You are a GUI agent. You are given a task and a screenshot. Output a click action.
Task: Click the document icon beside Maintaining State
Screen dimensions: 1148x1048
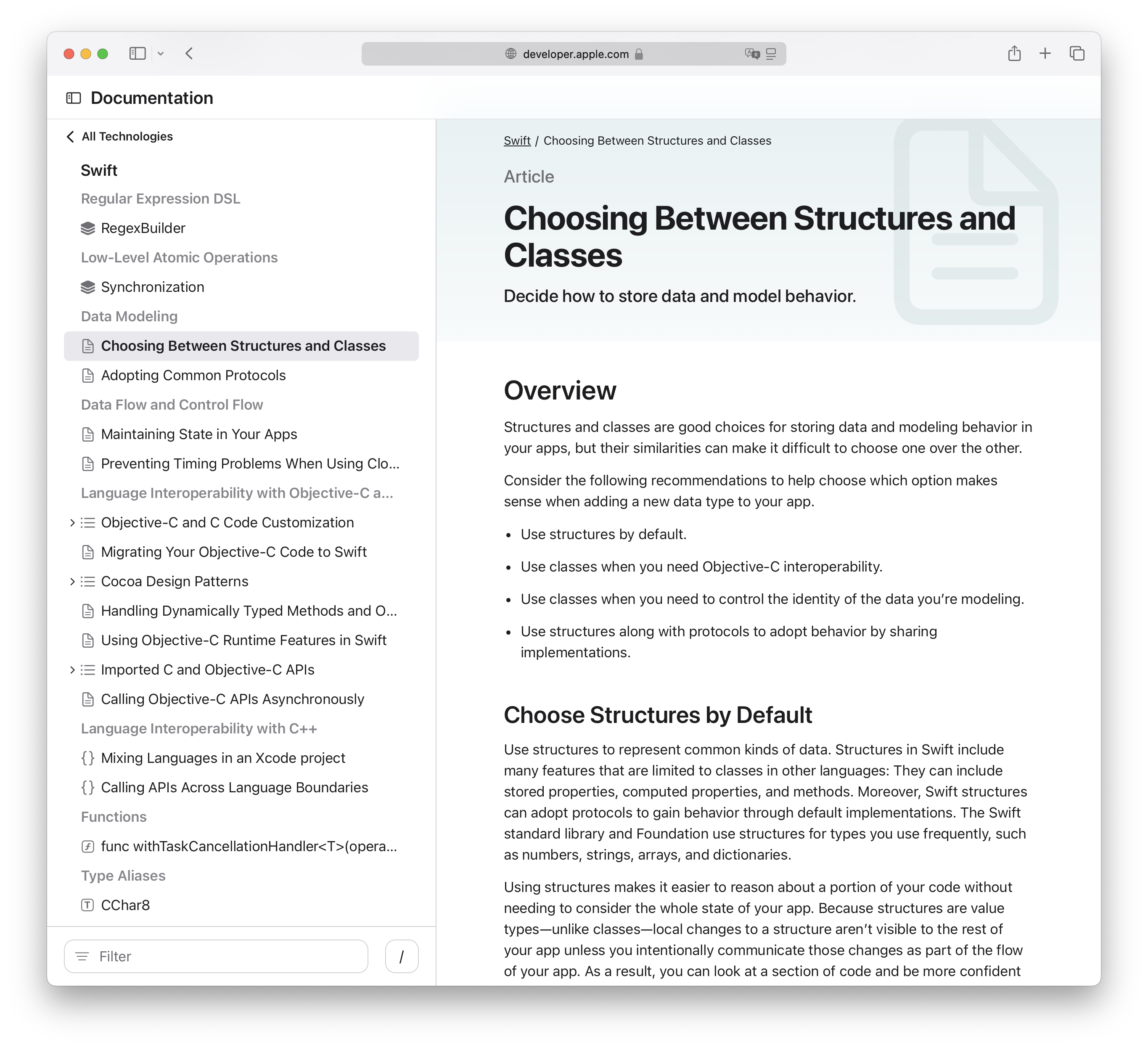[x=88, y=434]
